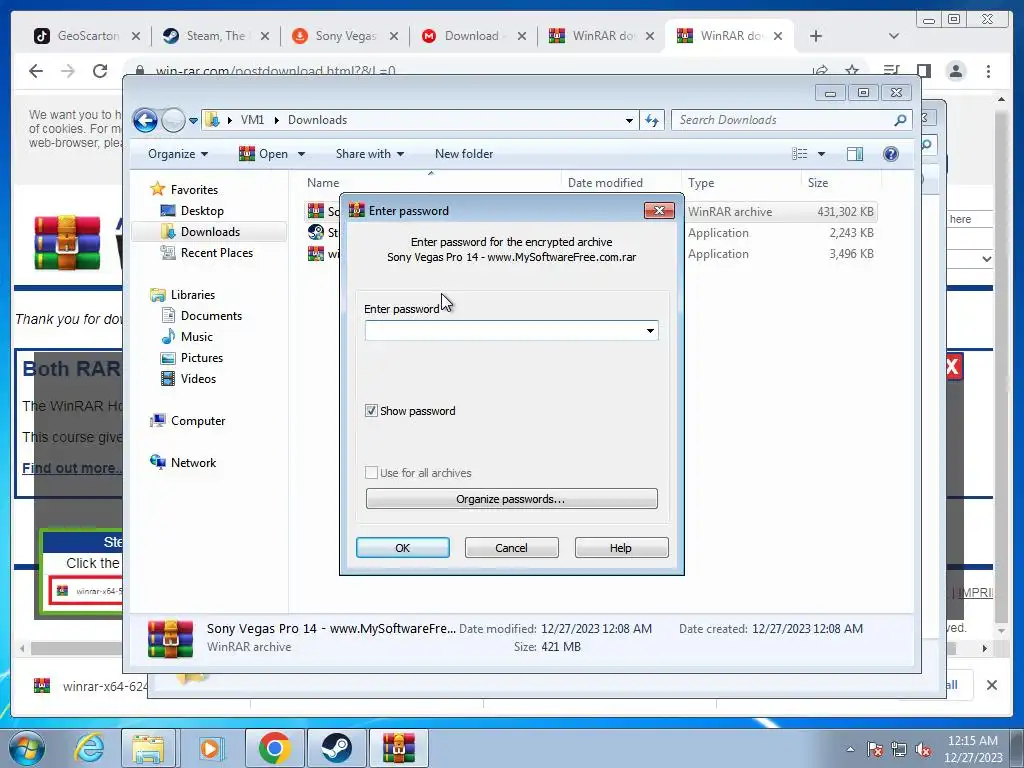Tick the Use for all archives checkbox
1024x768 pixels.
[x=371, y=472]
